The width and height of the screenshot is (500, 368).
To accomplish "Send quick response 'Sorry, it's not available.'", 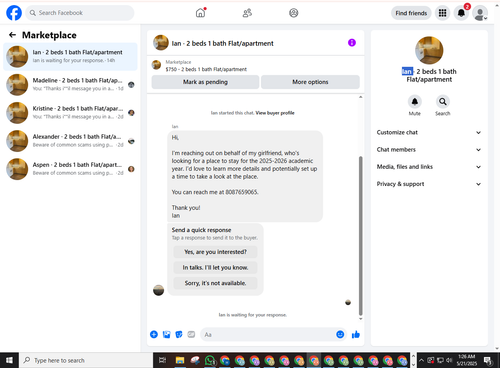I will 215,283.
